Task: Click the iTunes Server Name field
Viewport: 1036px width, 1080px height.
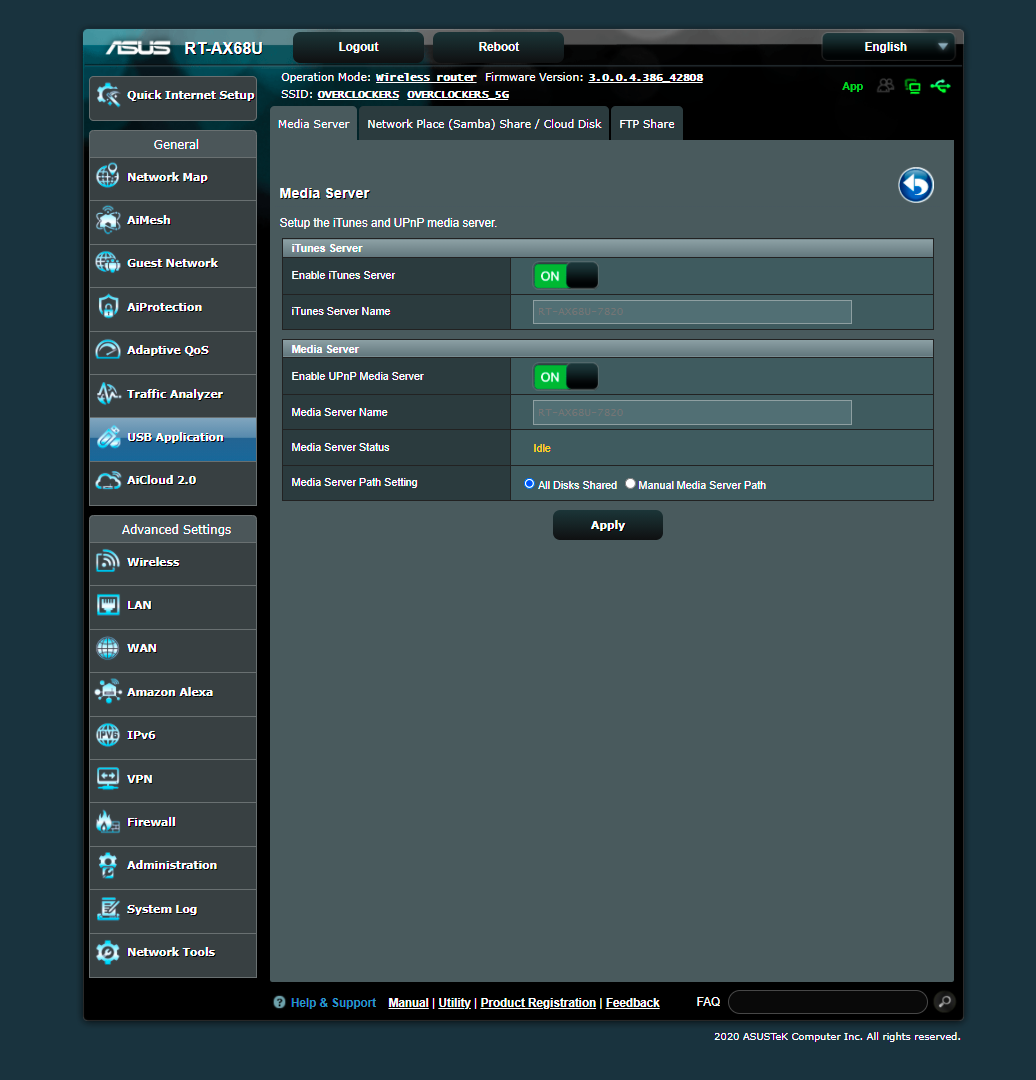Action: click(x=692, y=311)
